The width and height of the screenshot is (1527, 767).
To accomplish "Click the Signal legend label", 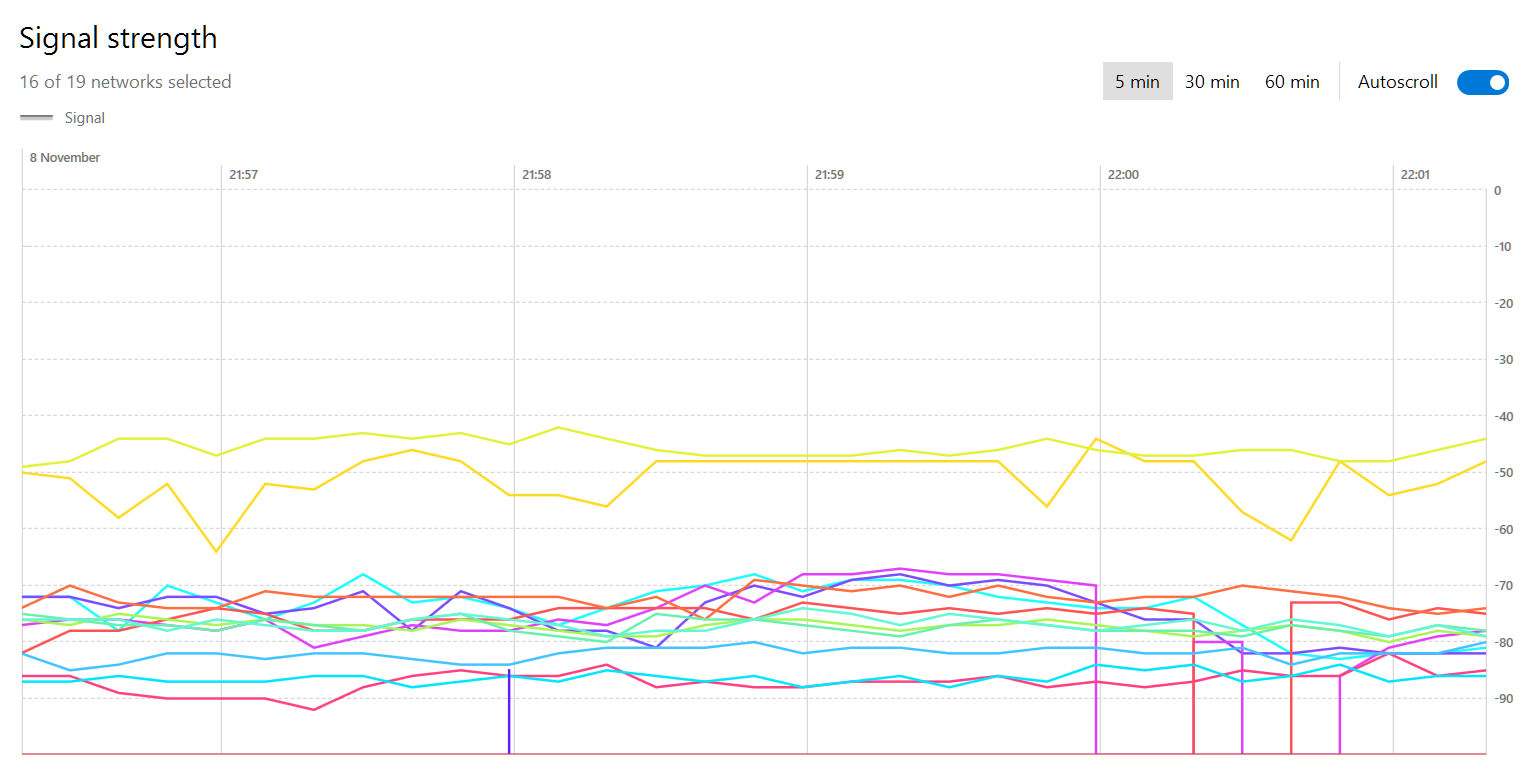I will pos(85,118).
